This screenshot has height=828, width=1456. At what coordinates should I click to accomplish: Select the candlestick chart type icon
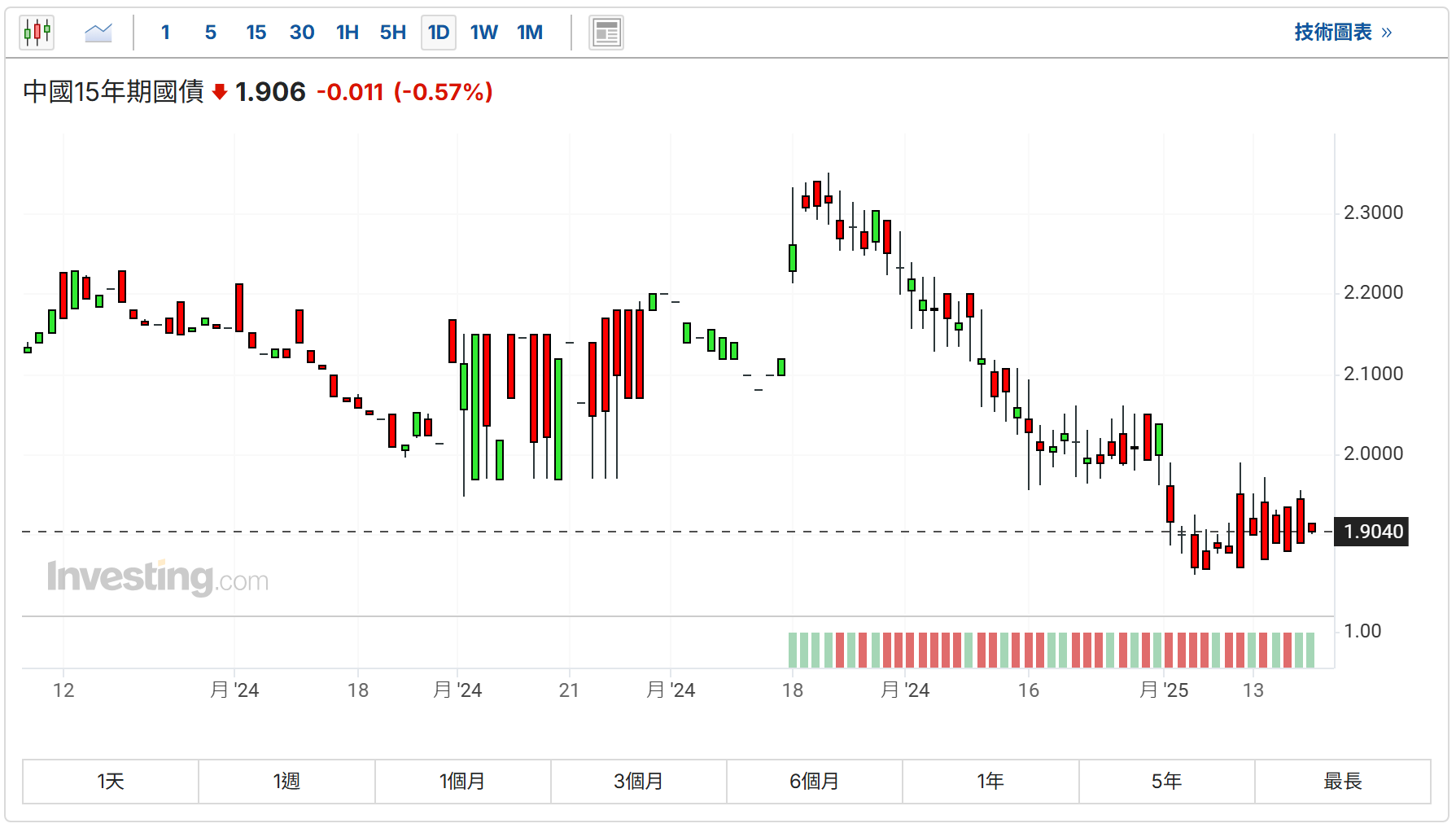pos(37,33)
